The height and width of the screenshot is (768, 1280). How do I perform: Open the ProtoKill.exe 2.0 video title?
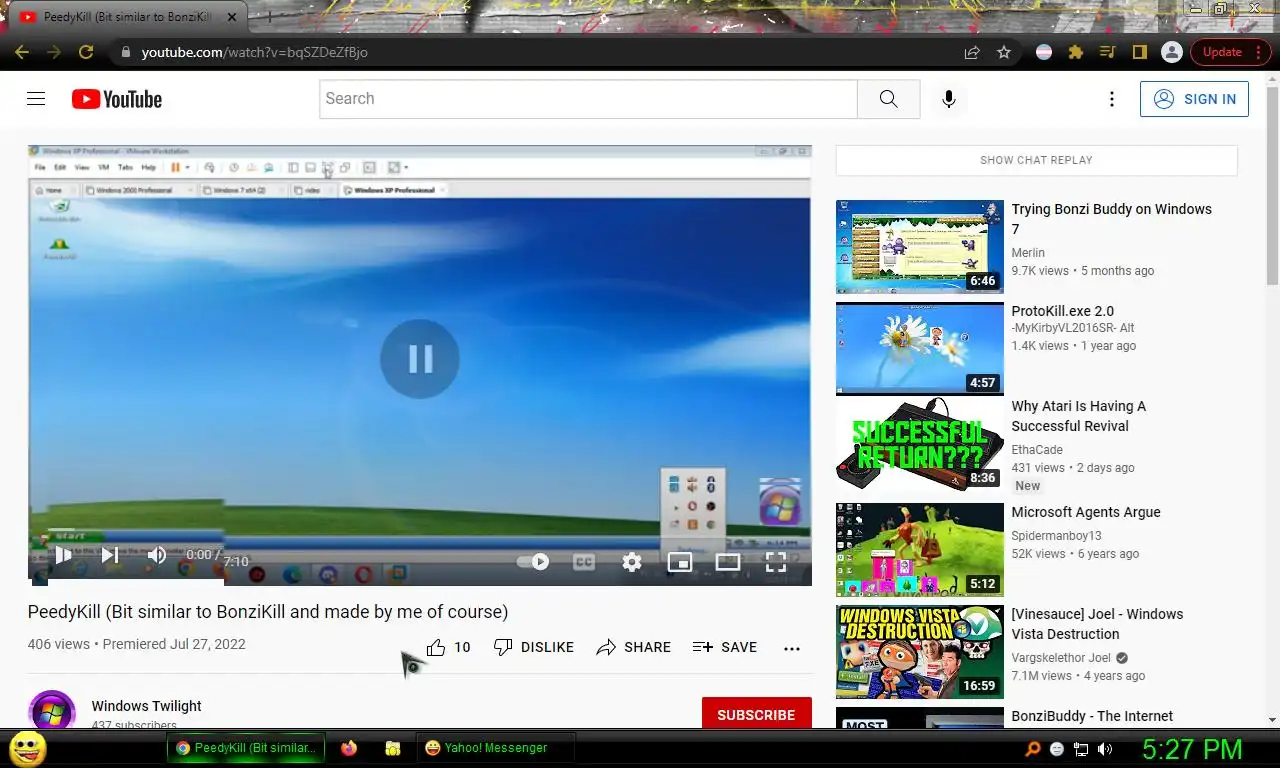(1062, 311)
